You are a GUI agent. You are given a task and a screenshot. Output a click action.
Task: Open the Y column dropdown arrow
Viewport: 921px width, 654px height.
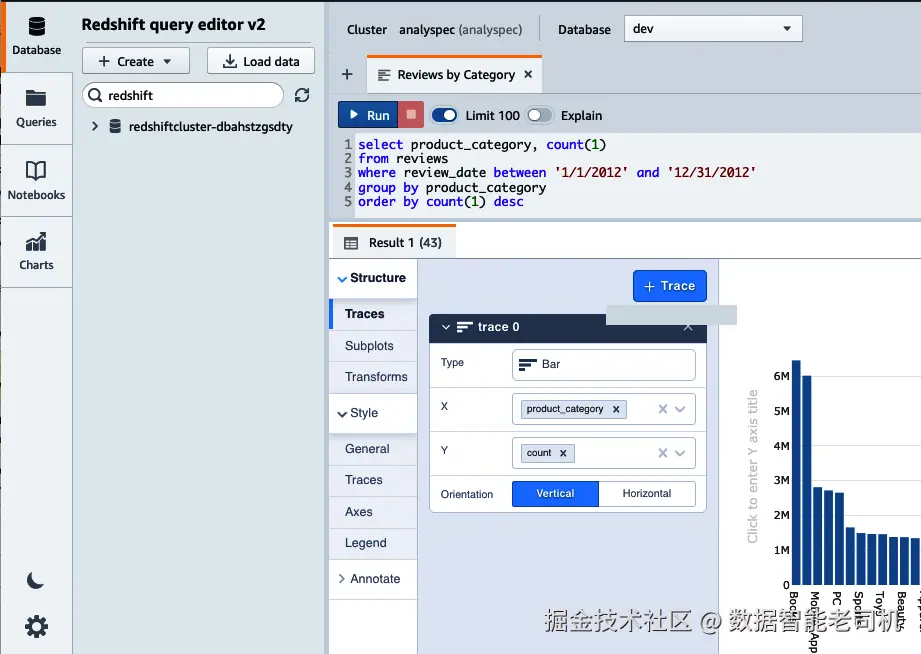680,453
